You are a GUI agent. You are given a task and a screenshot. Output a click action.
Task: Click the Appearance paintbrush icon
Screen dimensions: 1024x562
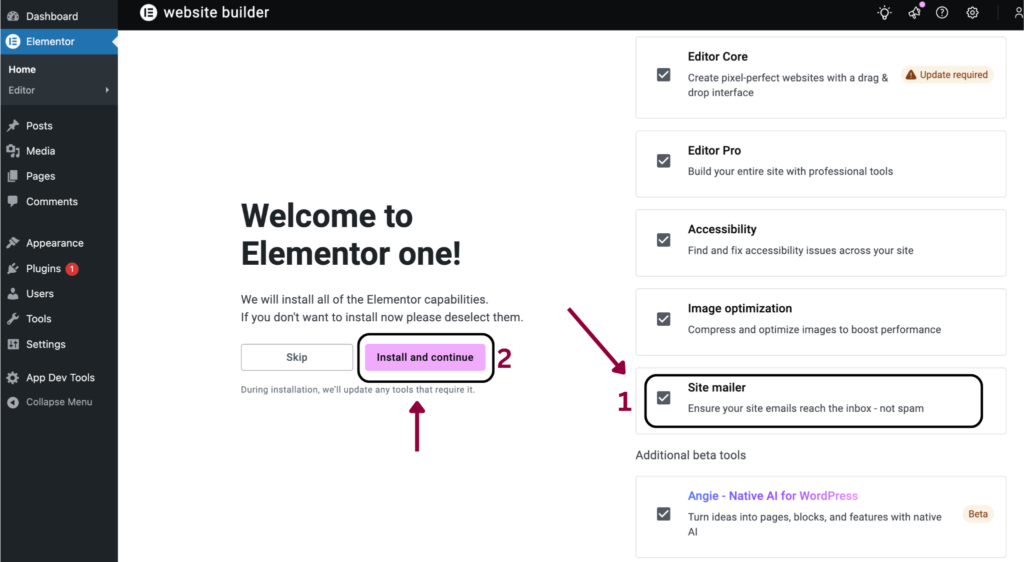[13, 243]
